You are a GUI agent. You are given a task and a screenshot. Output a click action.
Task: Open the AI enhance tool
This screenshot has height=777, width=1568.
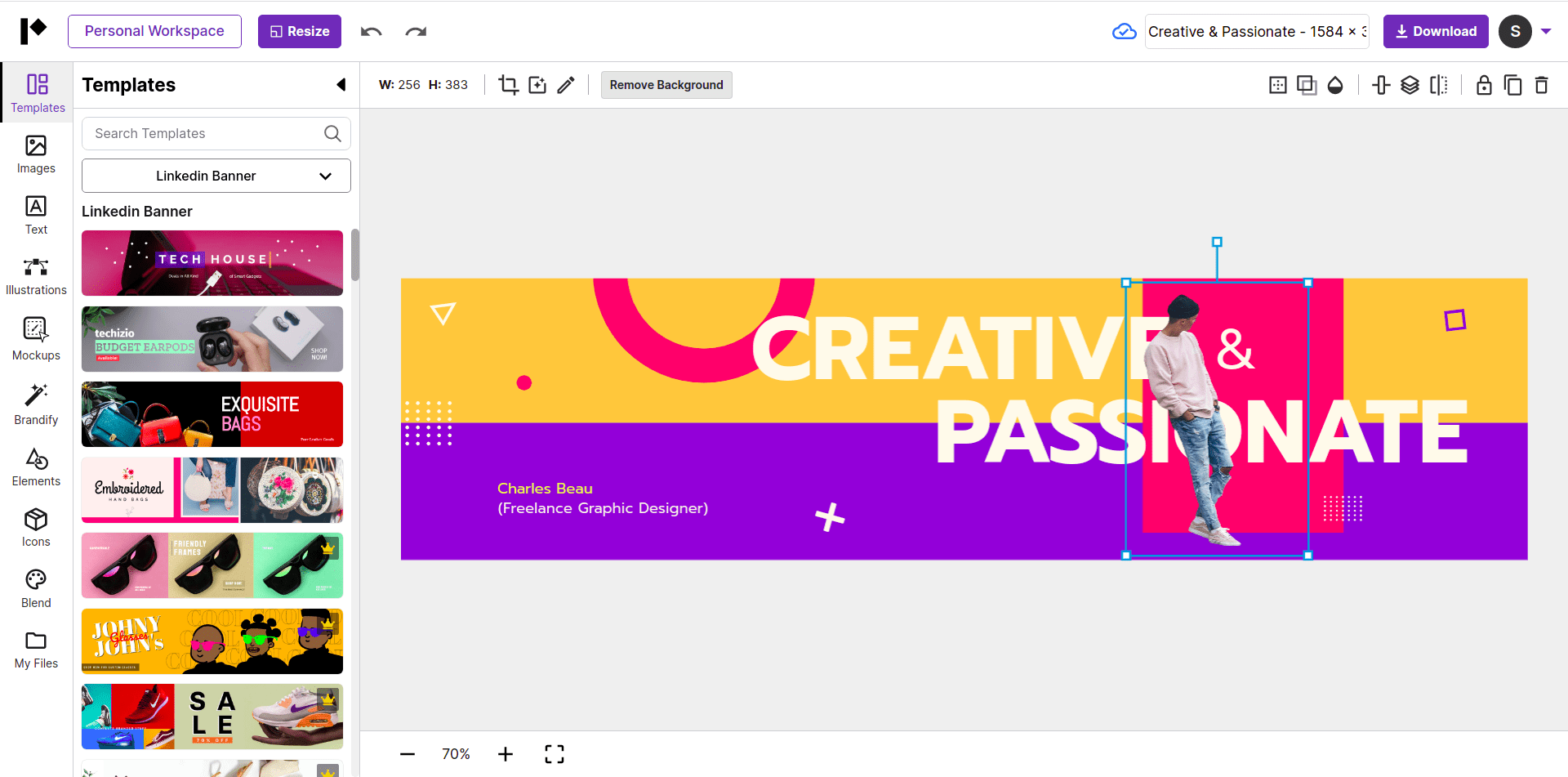tap(537, 84)
